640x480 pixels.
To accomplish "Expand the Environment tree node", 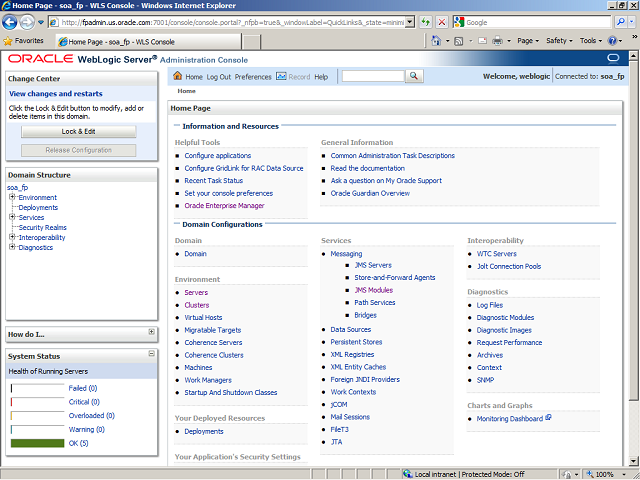I will [12, 197].
